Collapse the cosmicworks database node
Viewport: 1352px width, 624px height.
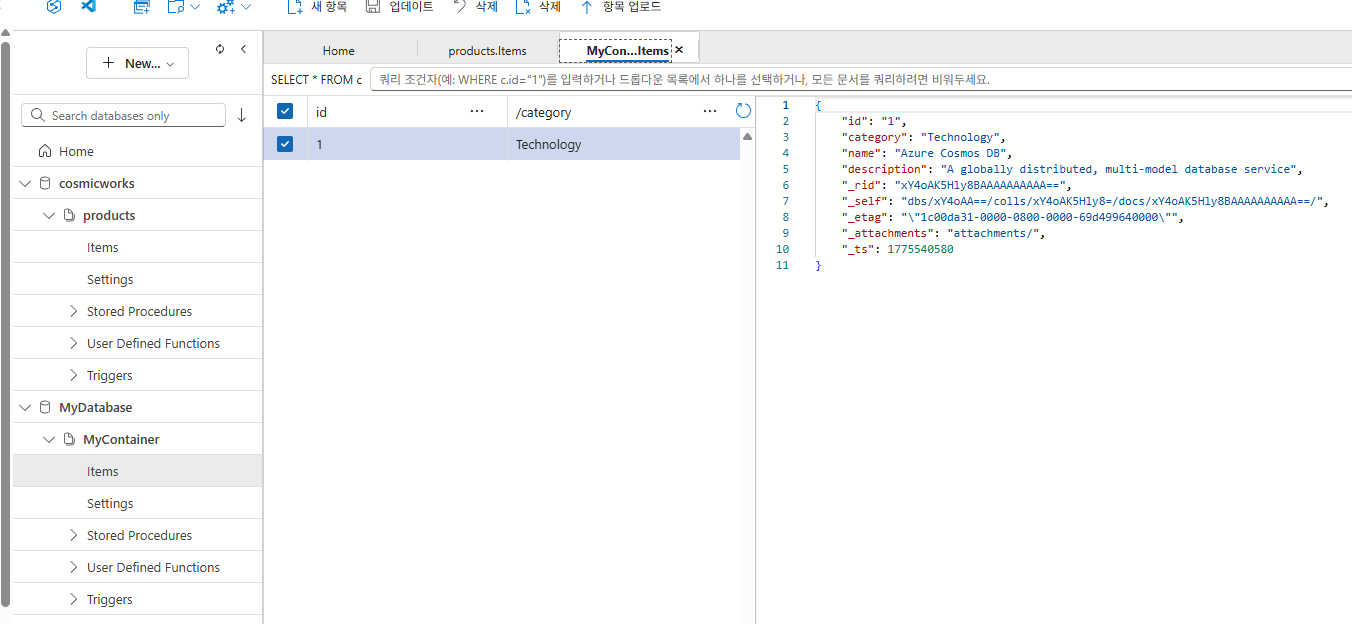point(26,183)
